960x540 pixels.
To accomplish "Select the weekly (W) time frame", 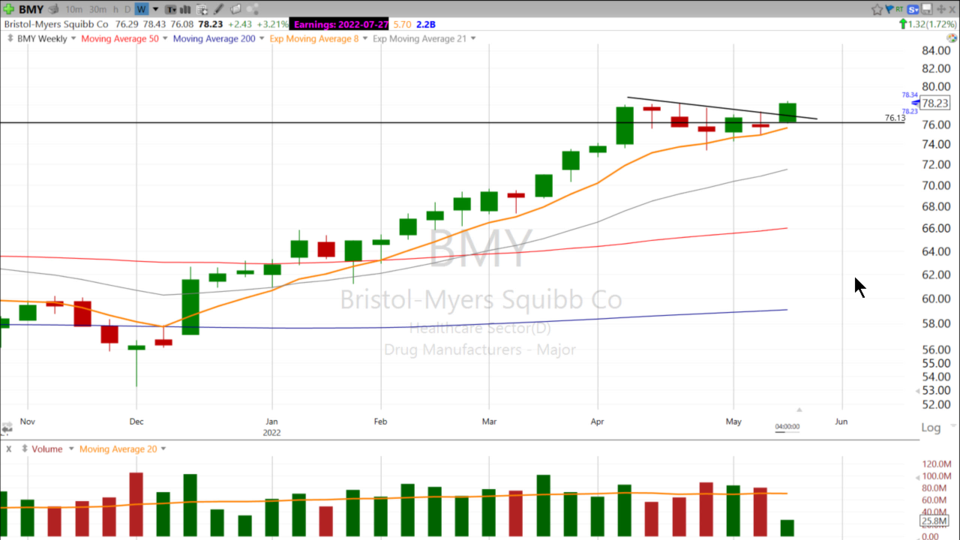I will click(141, 9).
